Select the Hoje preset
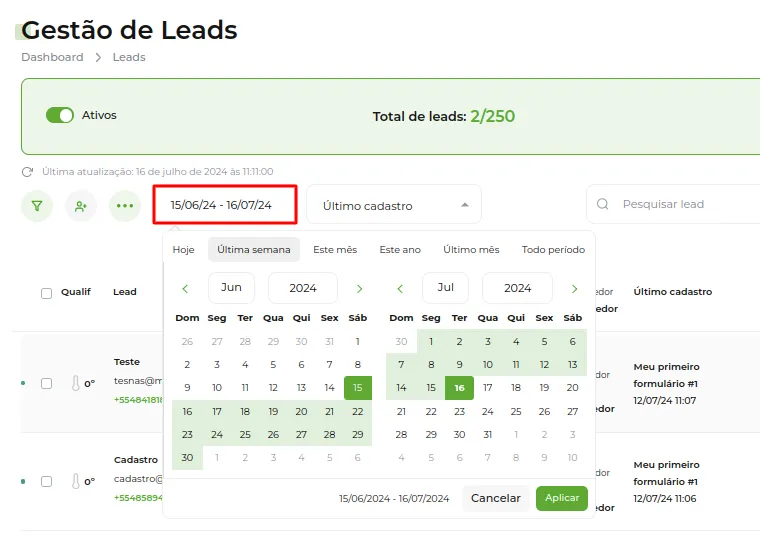Image resolution: width=760 pixels, height=554 pixels. click(x=183, y=250)
